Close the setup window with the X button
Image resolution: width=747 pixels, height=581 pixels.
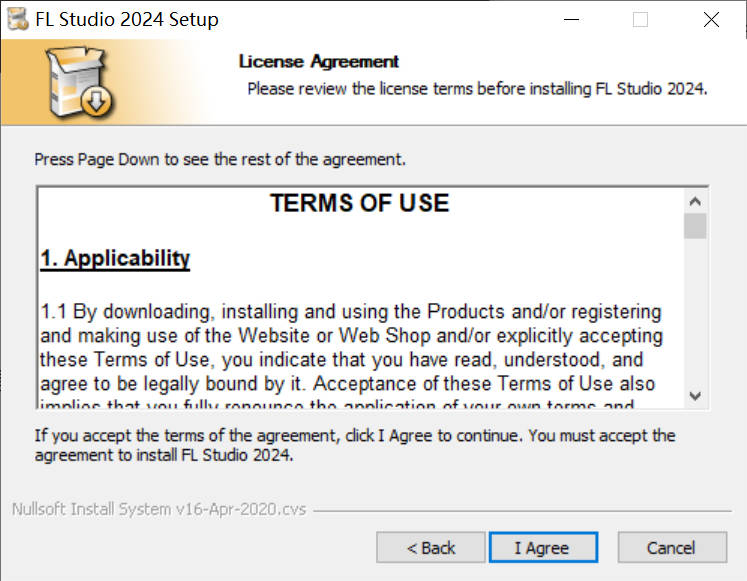coord(711,19)
